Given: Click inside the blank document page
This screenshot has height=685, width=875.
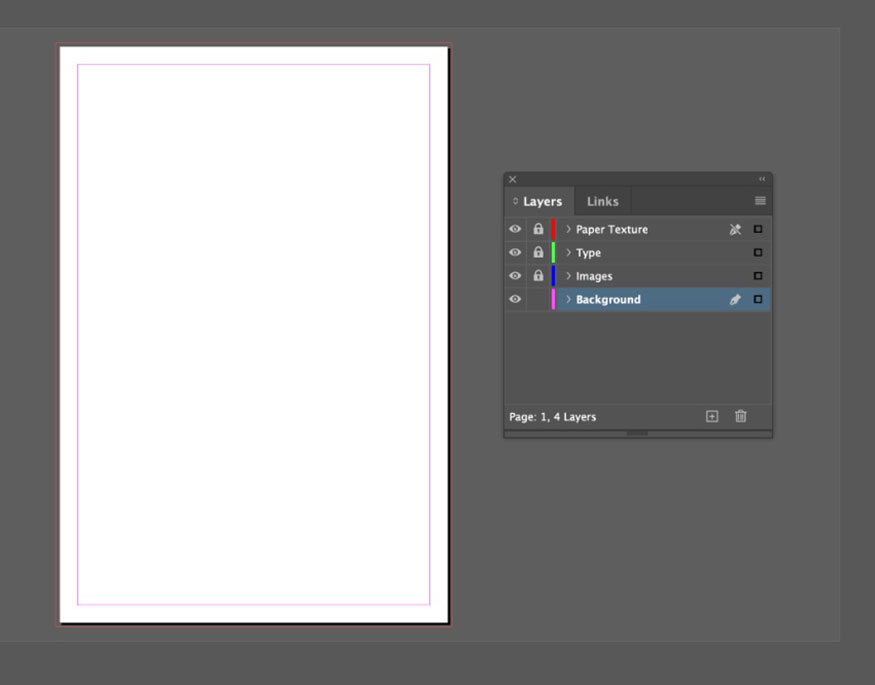Looking at the screenshot, I should tap(254, 335).
